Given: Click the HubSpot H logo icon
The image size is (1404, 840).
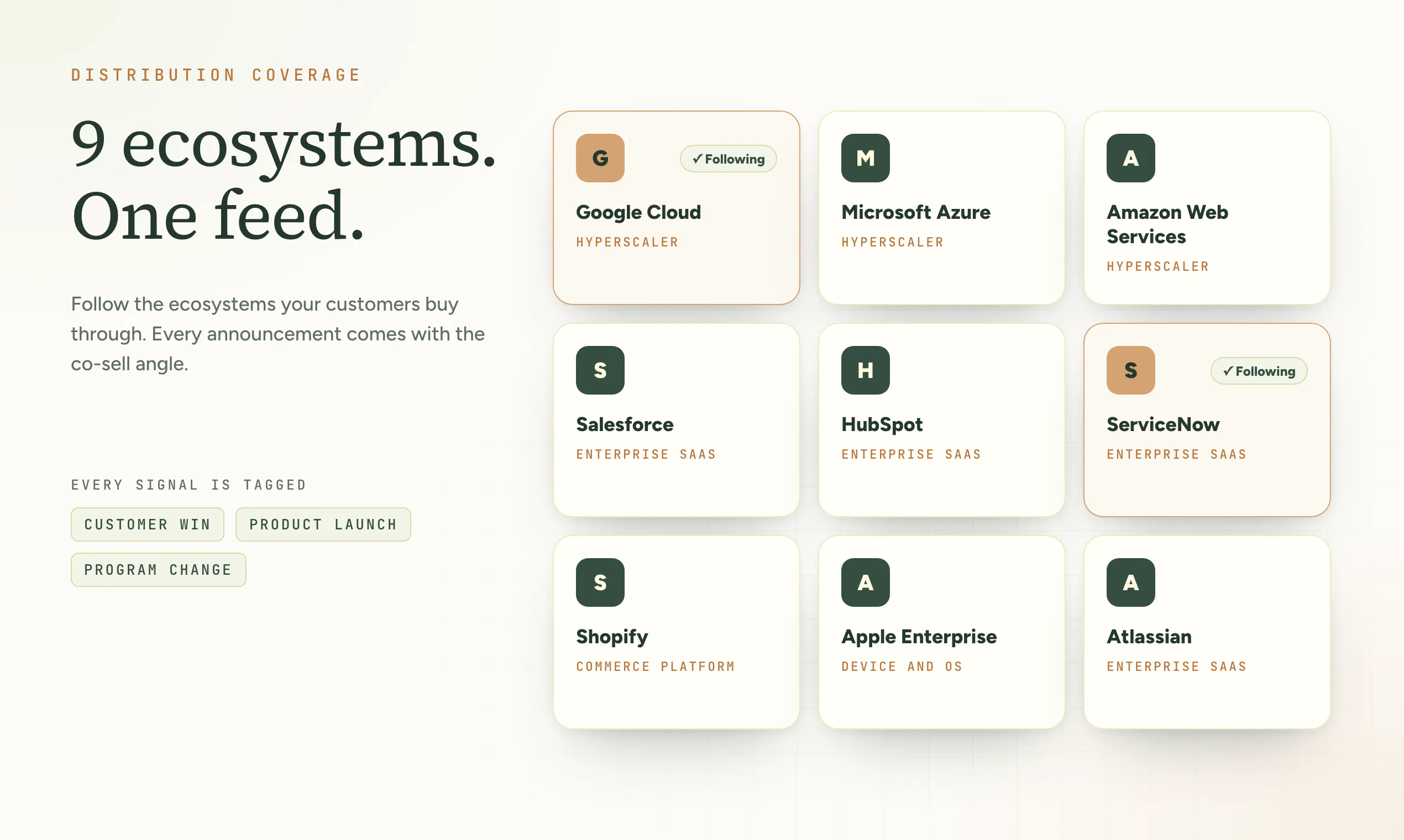Looking at the screenshot, I should [x=865, y=370].
